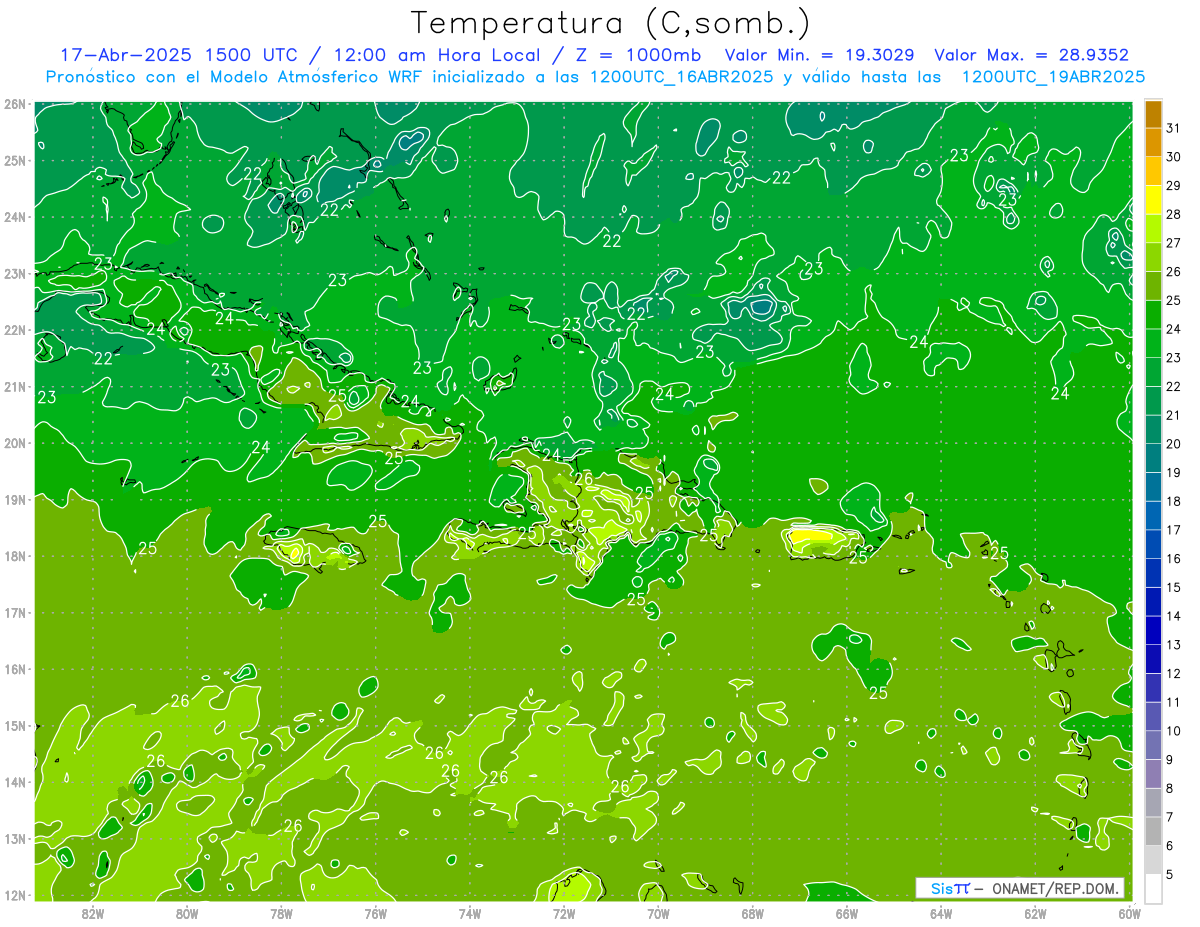Click the 70W longitude axis label

[x=657, y=913]
